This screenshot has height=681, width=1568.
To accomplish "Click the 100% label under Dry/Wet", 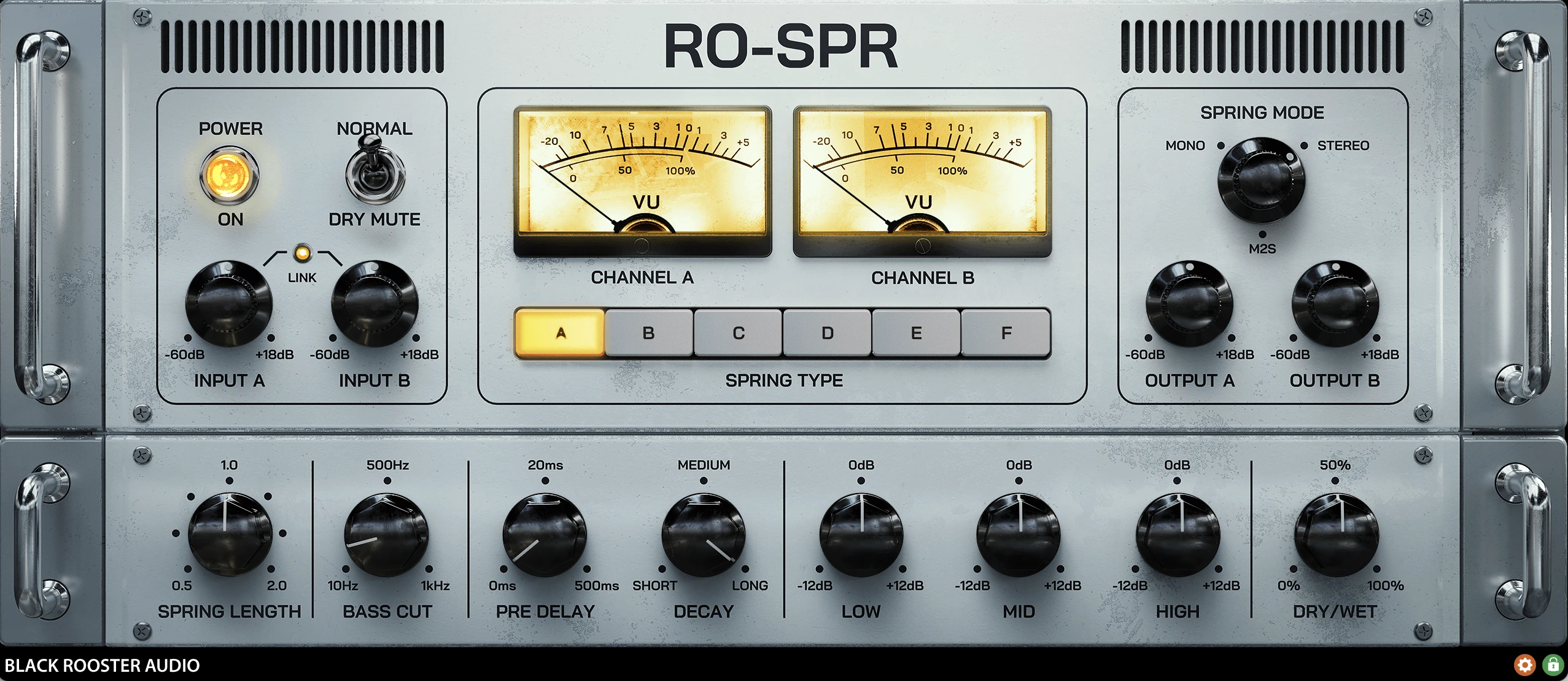I will coord(1385,585).
